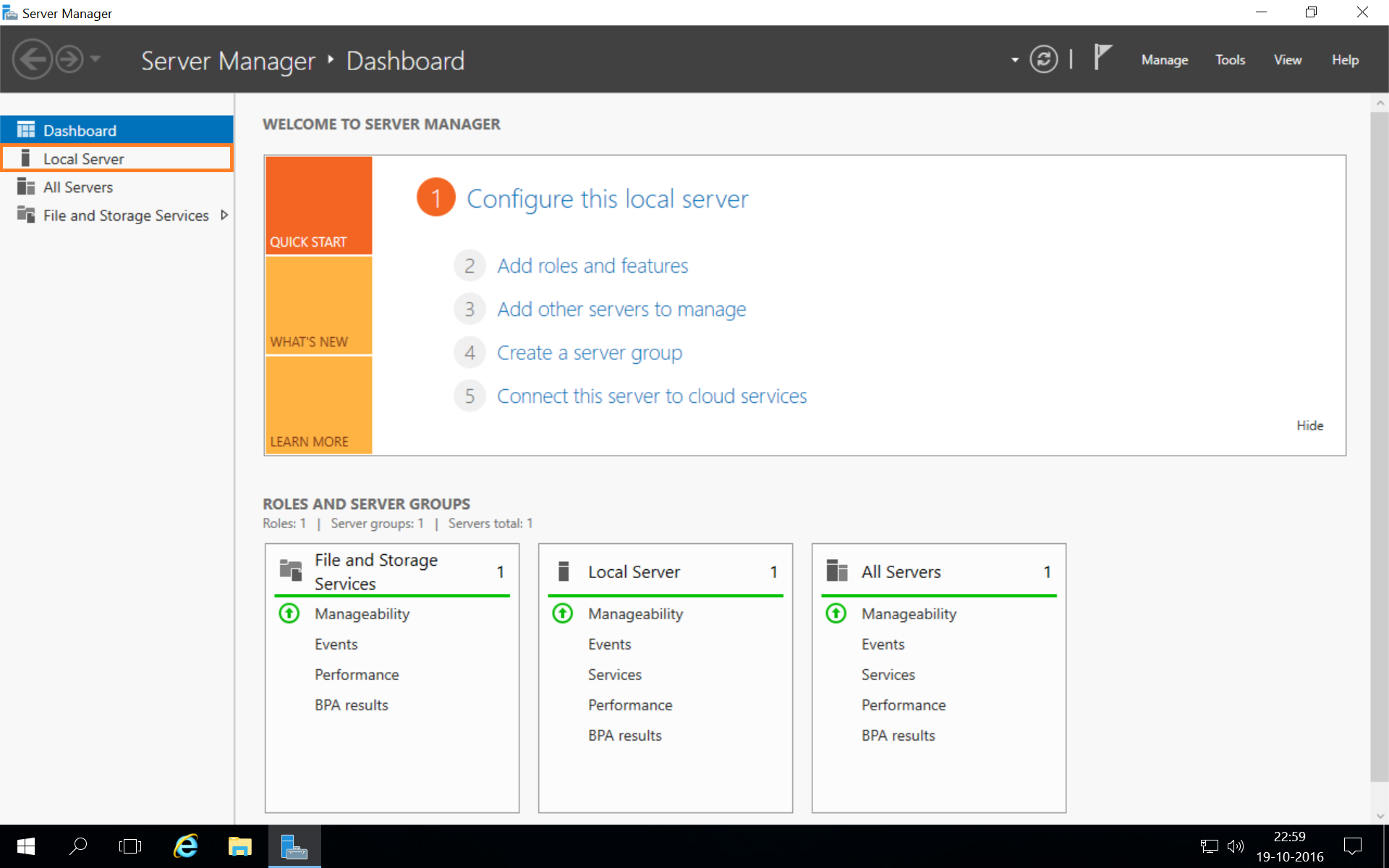Click the vertical scrollbar of dashboard
This screenshot has width=1389, height=868.
(x=1380, y=447)
